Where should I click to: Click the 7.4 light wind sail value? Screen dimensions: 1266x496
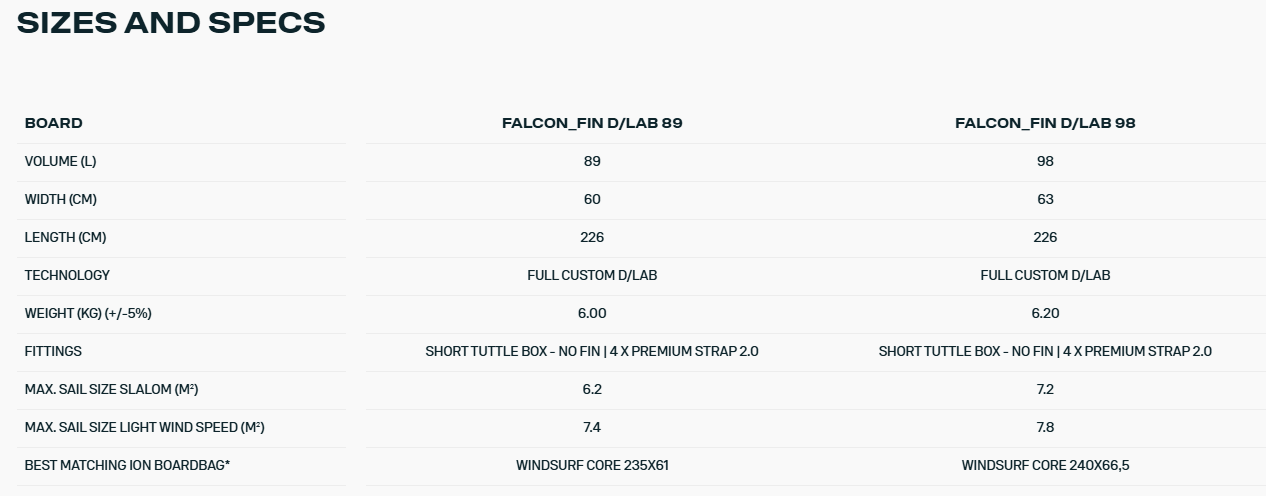[592, 427]
